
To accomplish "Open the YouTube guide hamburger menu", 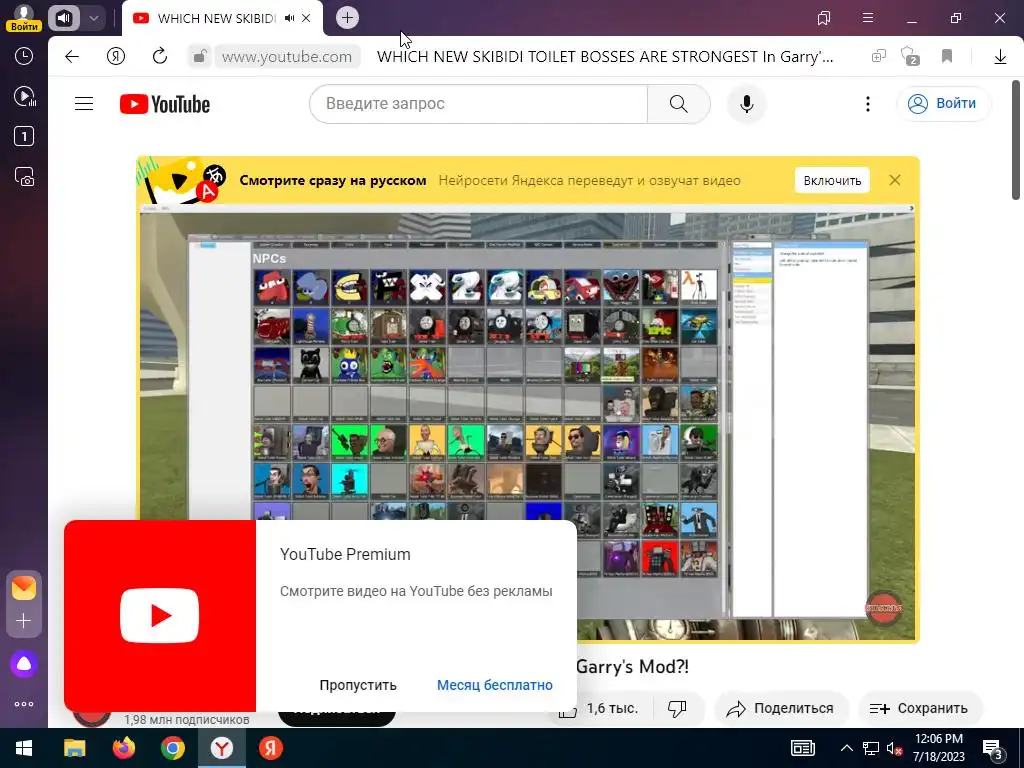I will click(84, 104).
